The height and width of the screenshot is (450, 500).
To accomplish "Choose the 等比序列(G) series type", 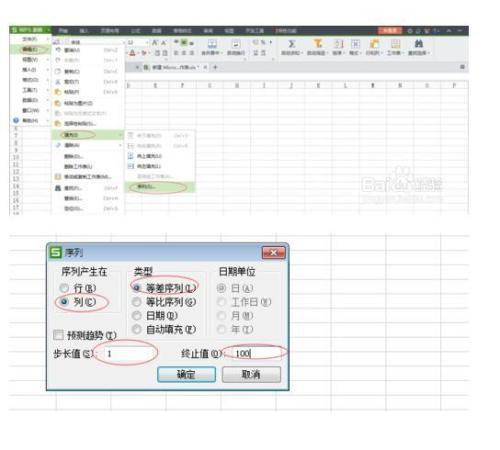I will (137, 302).
